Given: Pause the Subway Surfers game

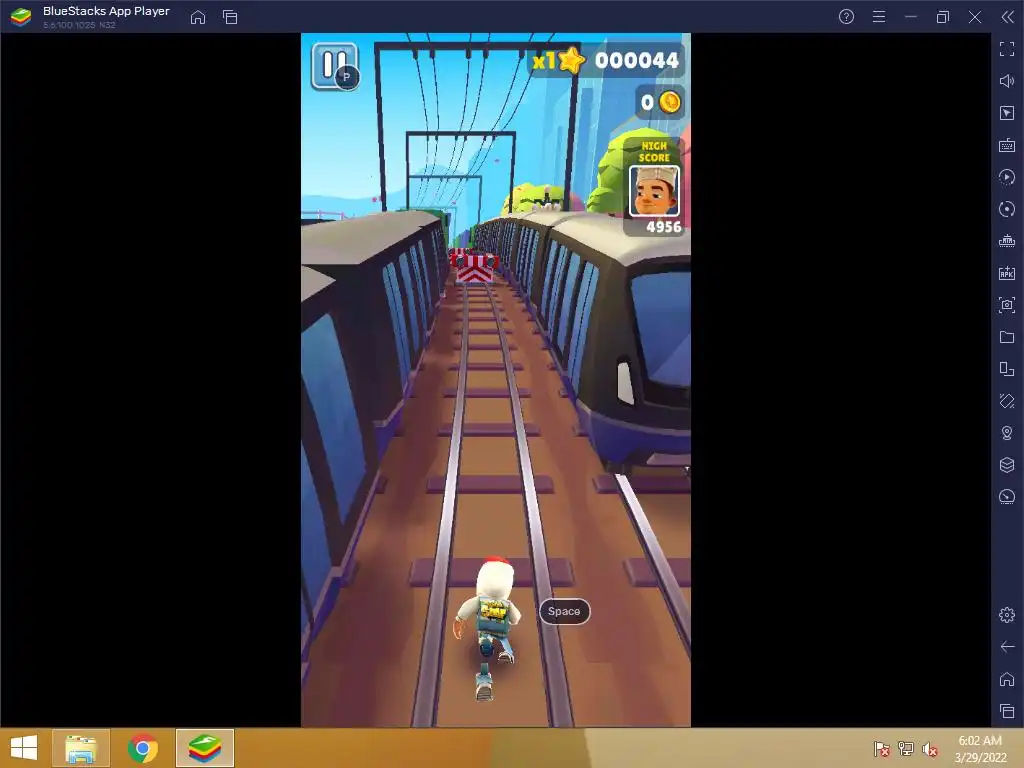Looking at the screenshot, I should point(334,65).
